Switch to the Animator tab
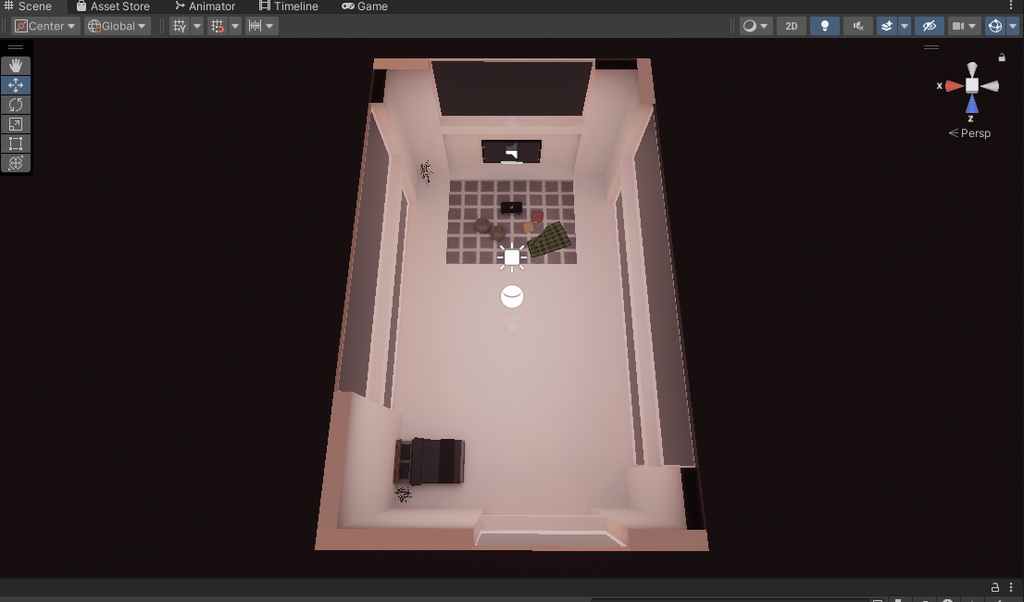Viewport: 1024px width, 602px height. [205, 7]
